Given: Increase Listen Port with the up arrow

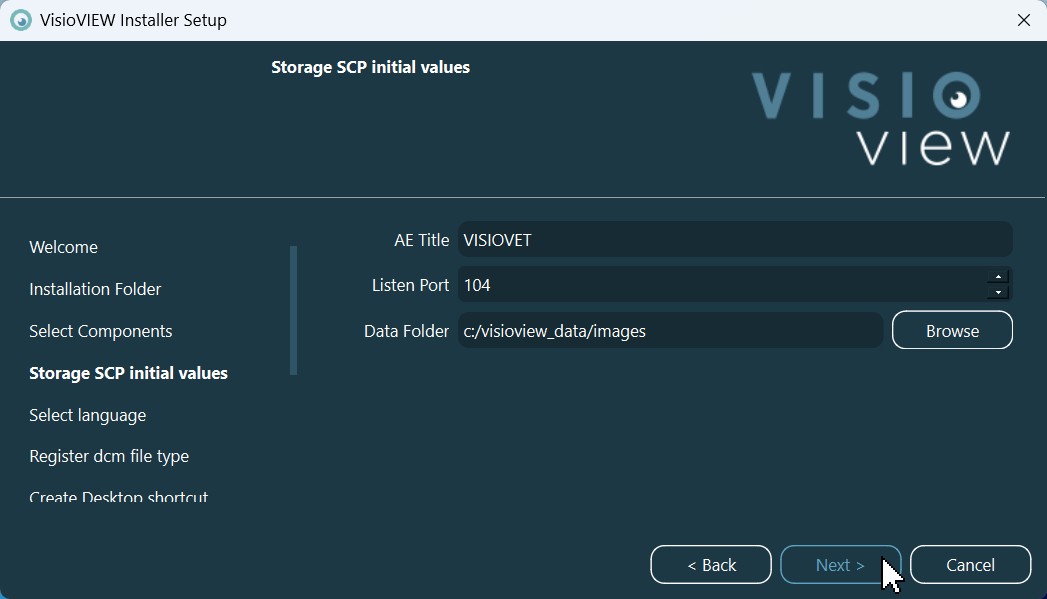Looking at the screenshot, I should [998, 277].
